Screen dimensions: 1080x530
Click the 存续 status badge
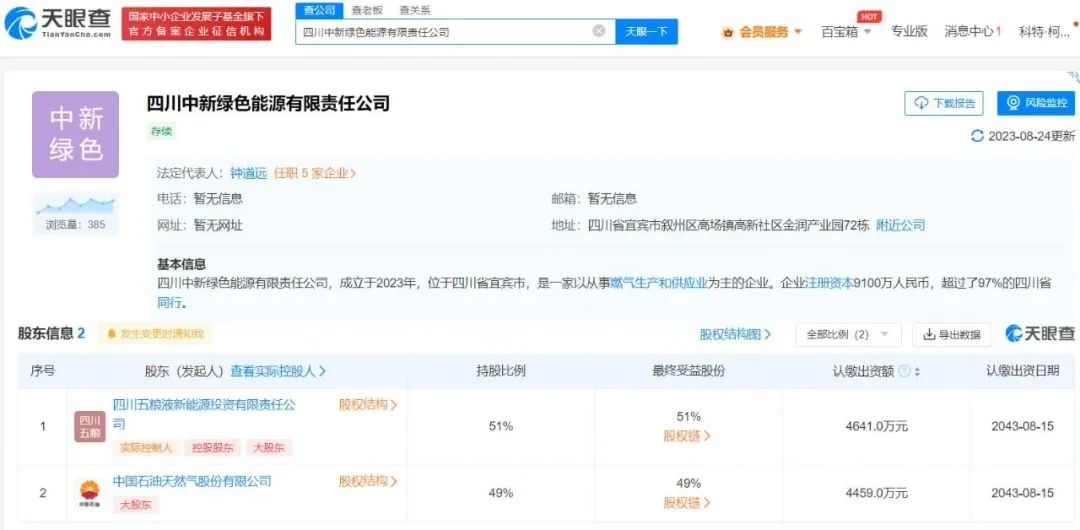coord(161,131)
